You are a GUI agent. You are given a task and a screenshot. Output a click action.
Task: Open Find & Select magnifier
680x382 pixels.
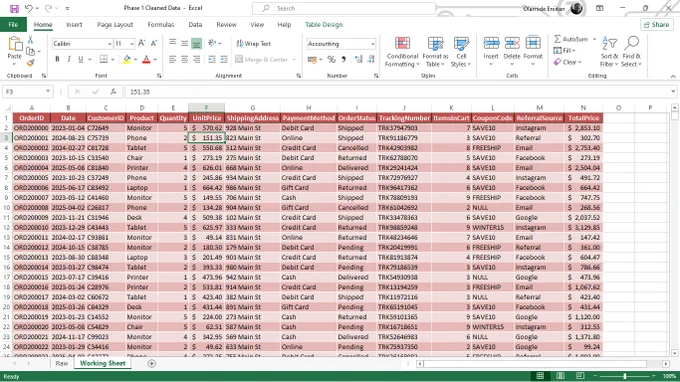[631, 52]
